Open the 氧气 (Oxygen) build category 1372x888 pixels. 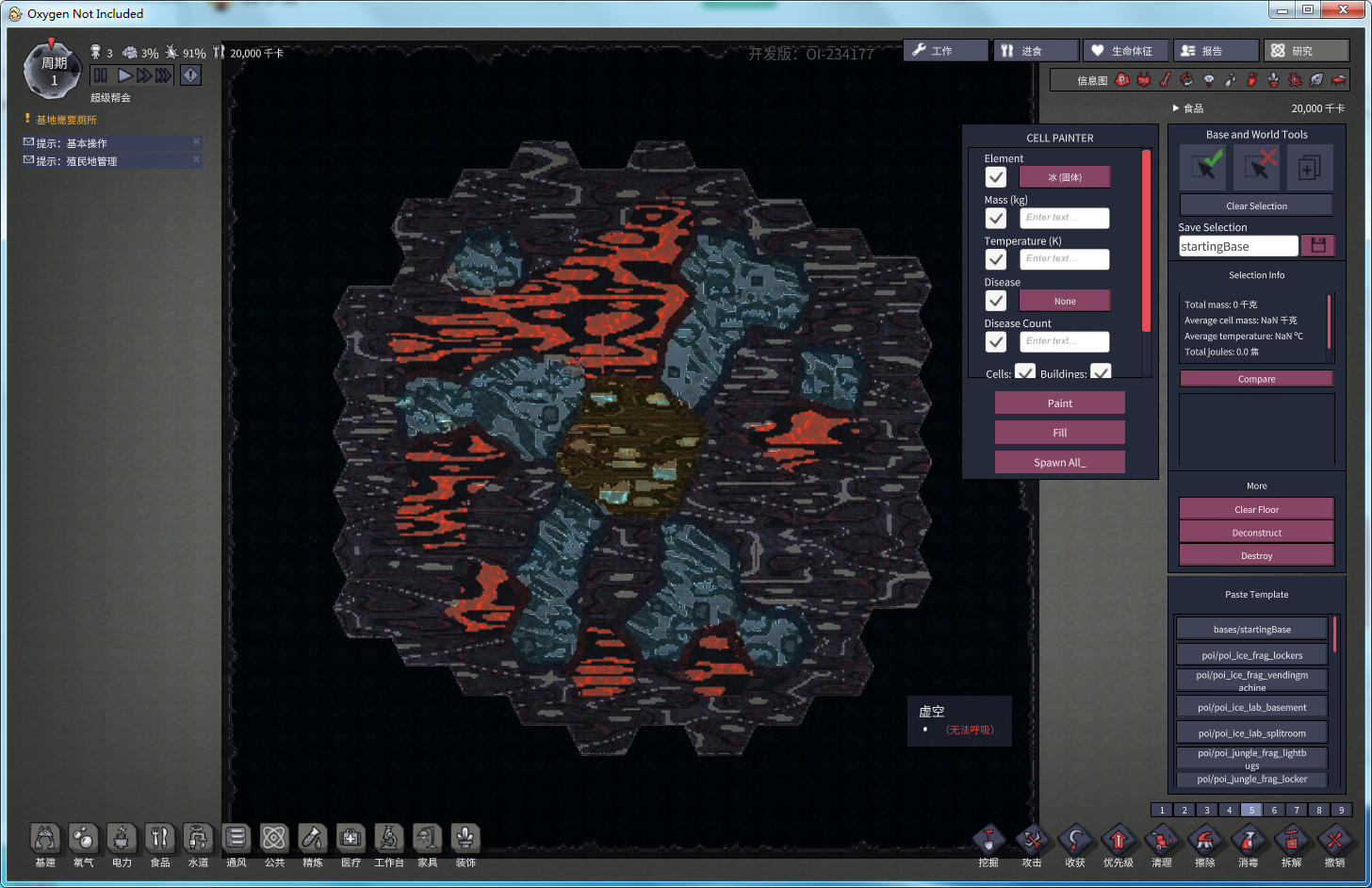[x=83, y=838]
